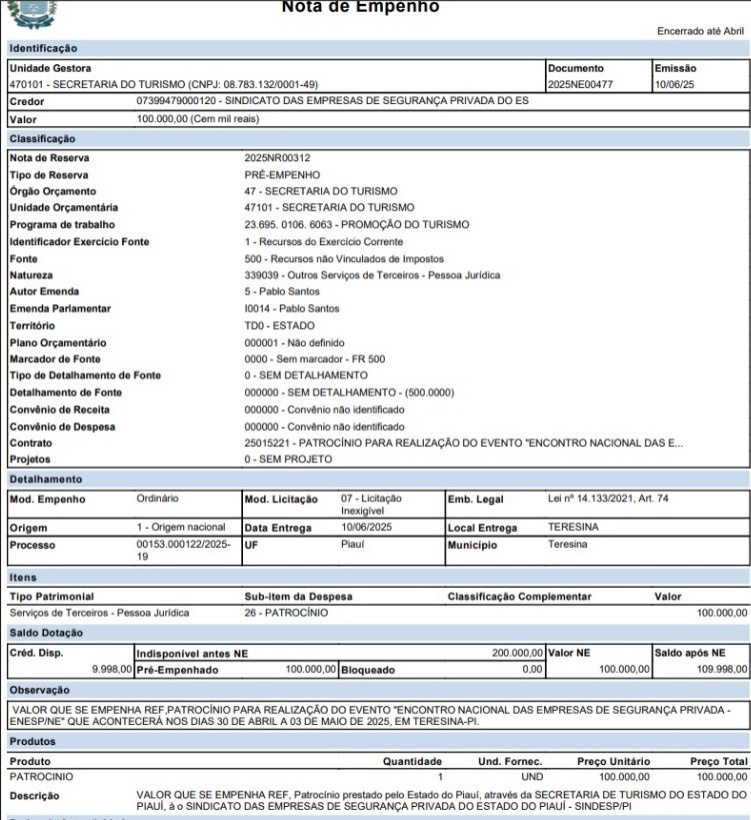This screenshot has height=820, width=751.
Task: Click Preço Total value 100.000,00
Action: (722, 777)
